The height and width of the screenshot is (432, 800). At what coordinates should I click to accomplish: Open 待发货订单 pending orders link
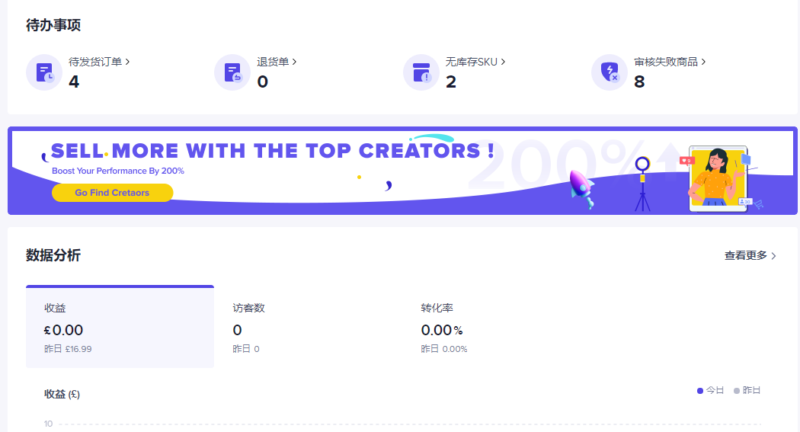(x=99, y=62)
